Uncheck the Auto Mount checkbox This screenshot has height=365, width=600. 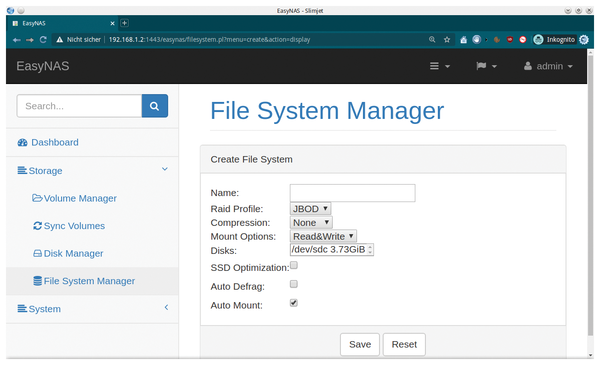294,303
